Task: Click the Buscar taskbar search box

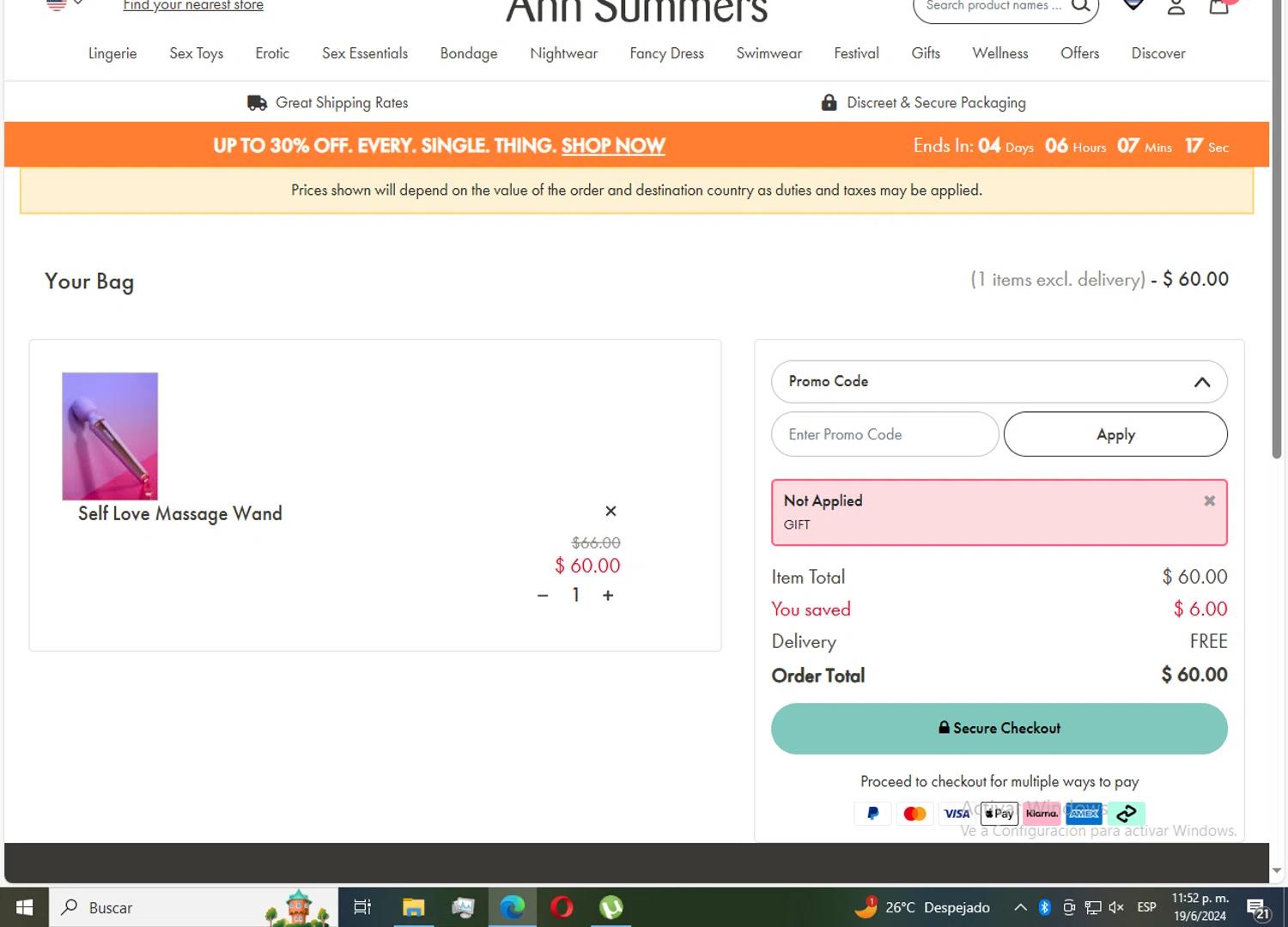Action: [x=193, y=907]
